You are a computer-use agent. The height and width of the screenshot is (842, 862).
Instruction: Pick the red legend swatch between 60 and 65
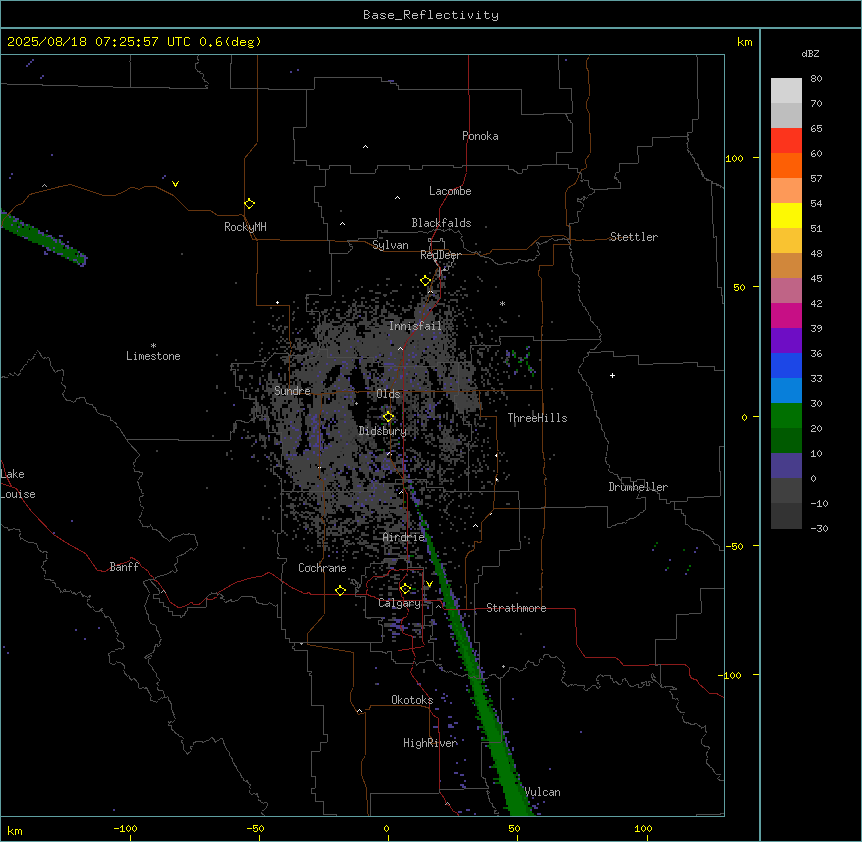point(786,141)
